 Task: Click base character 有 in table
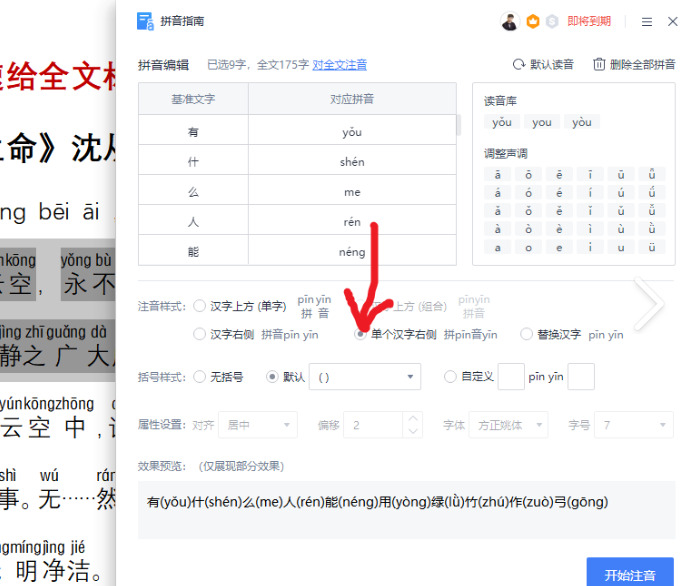point(193,131)
